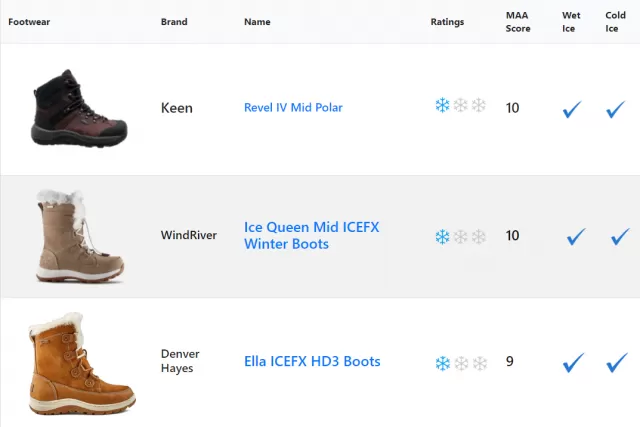The width and height of the screenshot is (640, 427).
Task: Click the Name column header
Action: pyautogui.click(x=257, y=22)
